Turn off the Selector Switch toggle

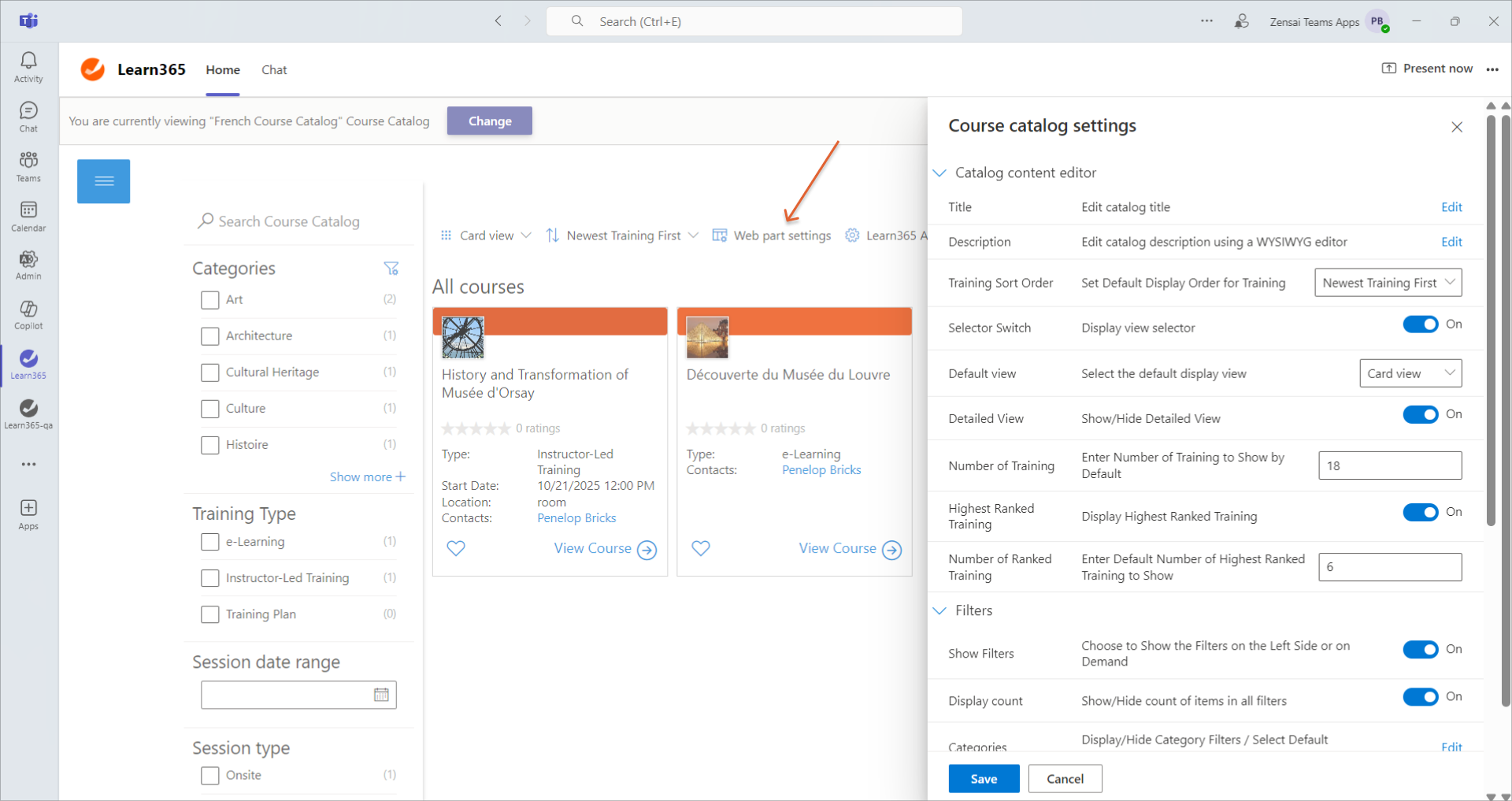[x=1420, y=324]
